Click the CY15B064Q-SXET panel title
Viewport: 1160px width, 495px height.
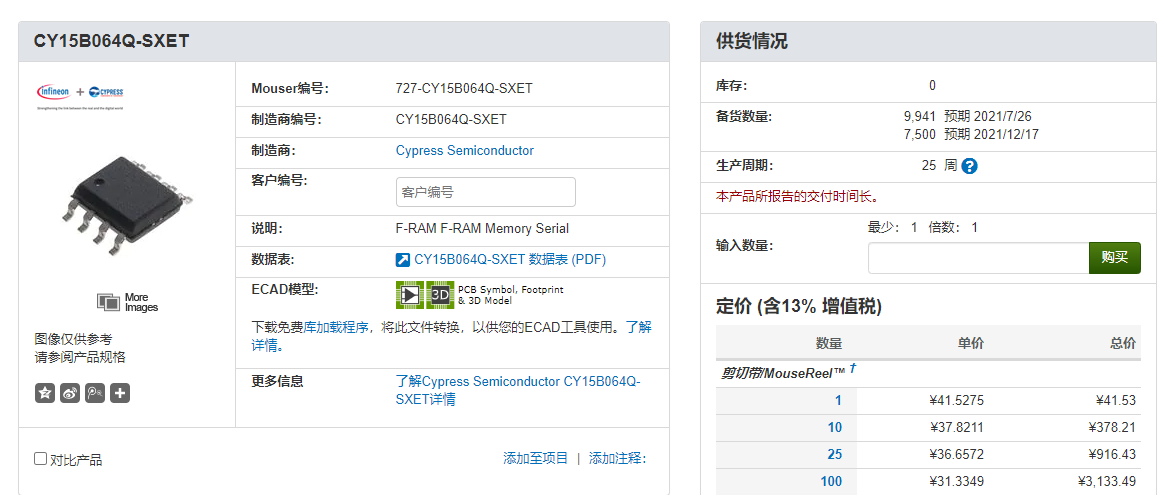click(x=111, y=41)
